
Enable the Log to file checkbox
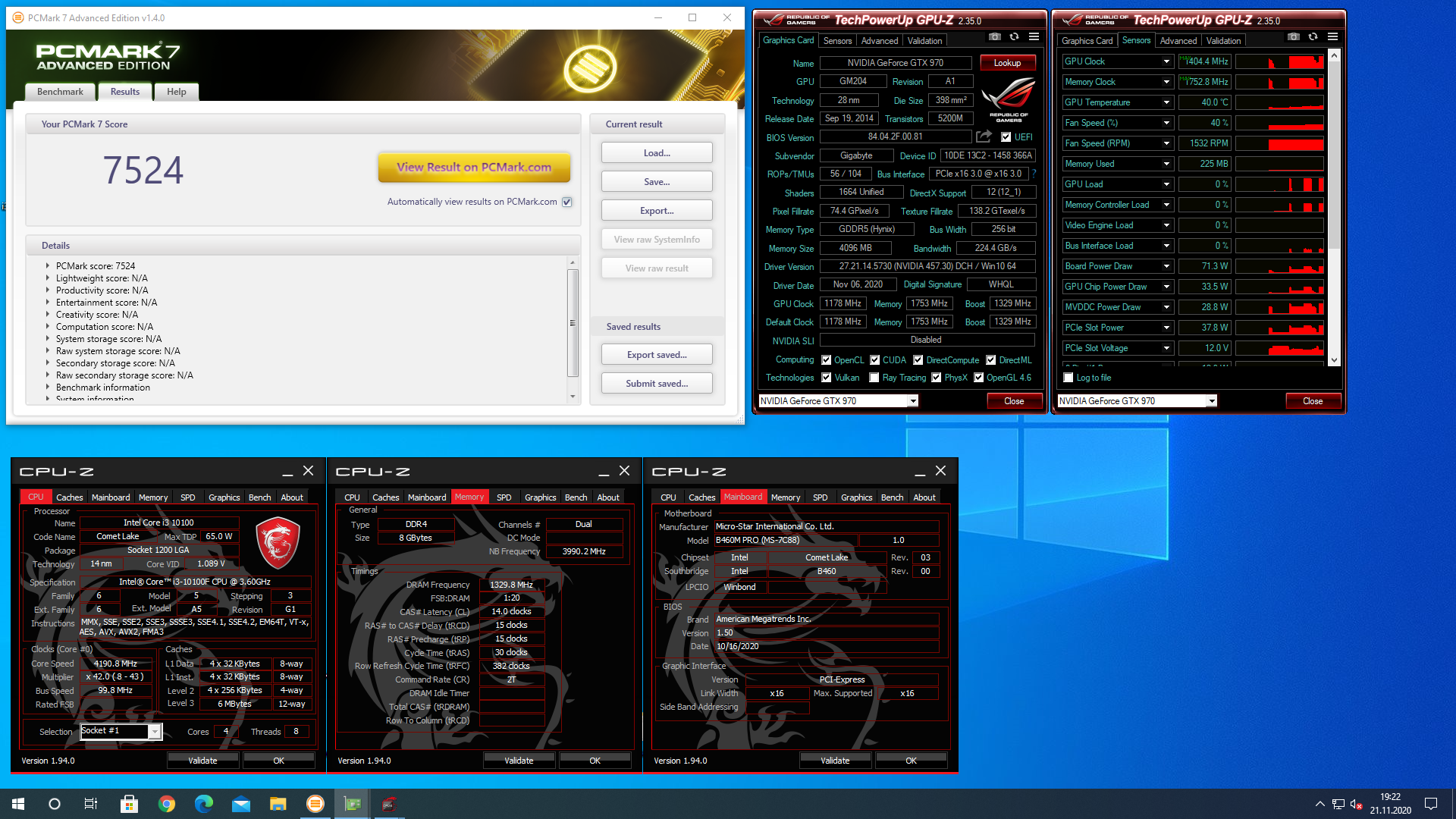point(1068,378)
